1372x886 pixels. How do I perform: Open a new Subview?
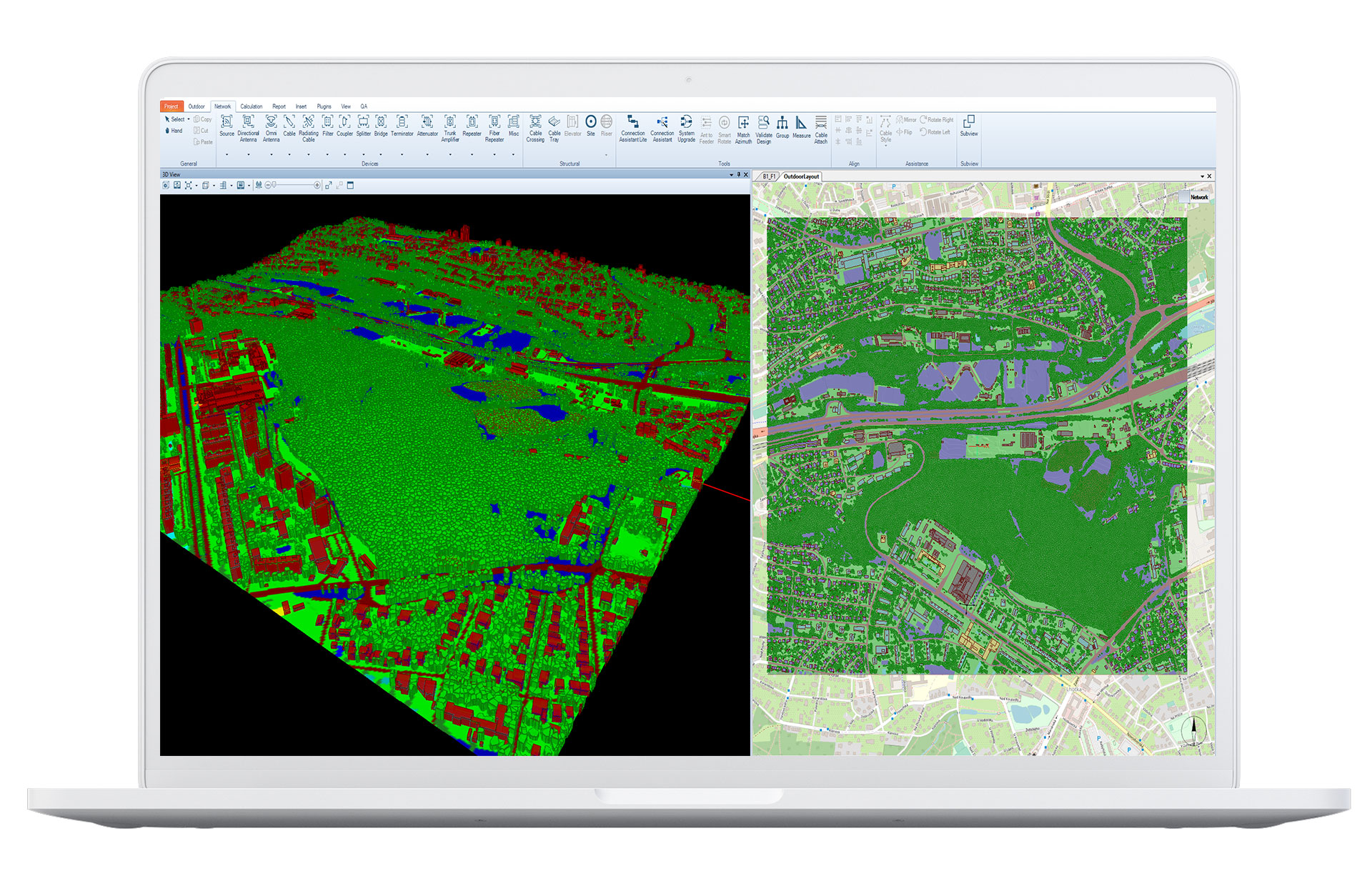tap(969, 125)
